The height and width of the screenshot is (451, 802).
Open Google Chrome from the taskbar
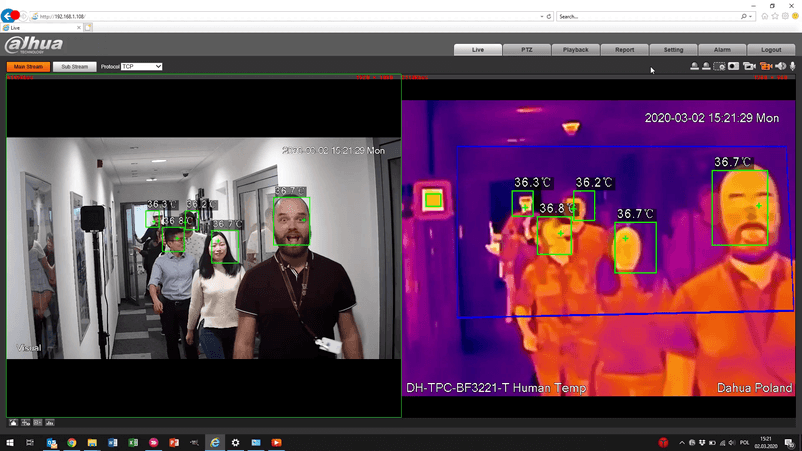tap(72, 442)
